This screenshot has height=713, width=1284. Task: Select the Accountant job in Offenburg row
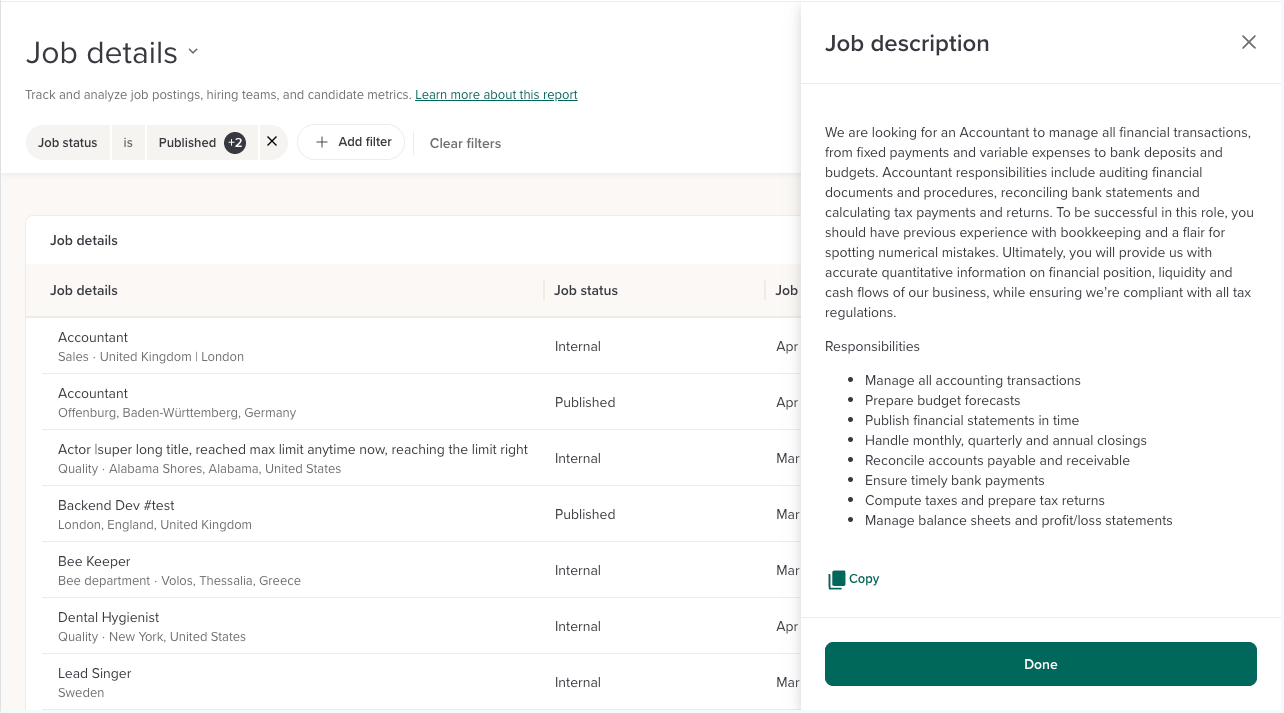coord(93,394)
